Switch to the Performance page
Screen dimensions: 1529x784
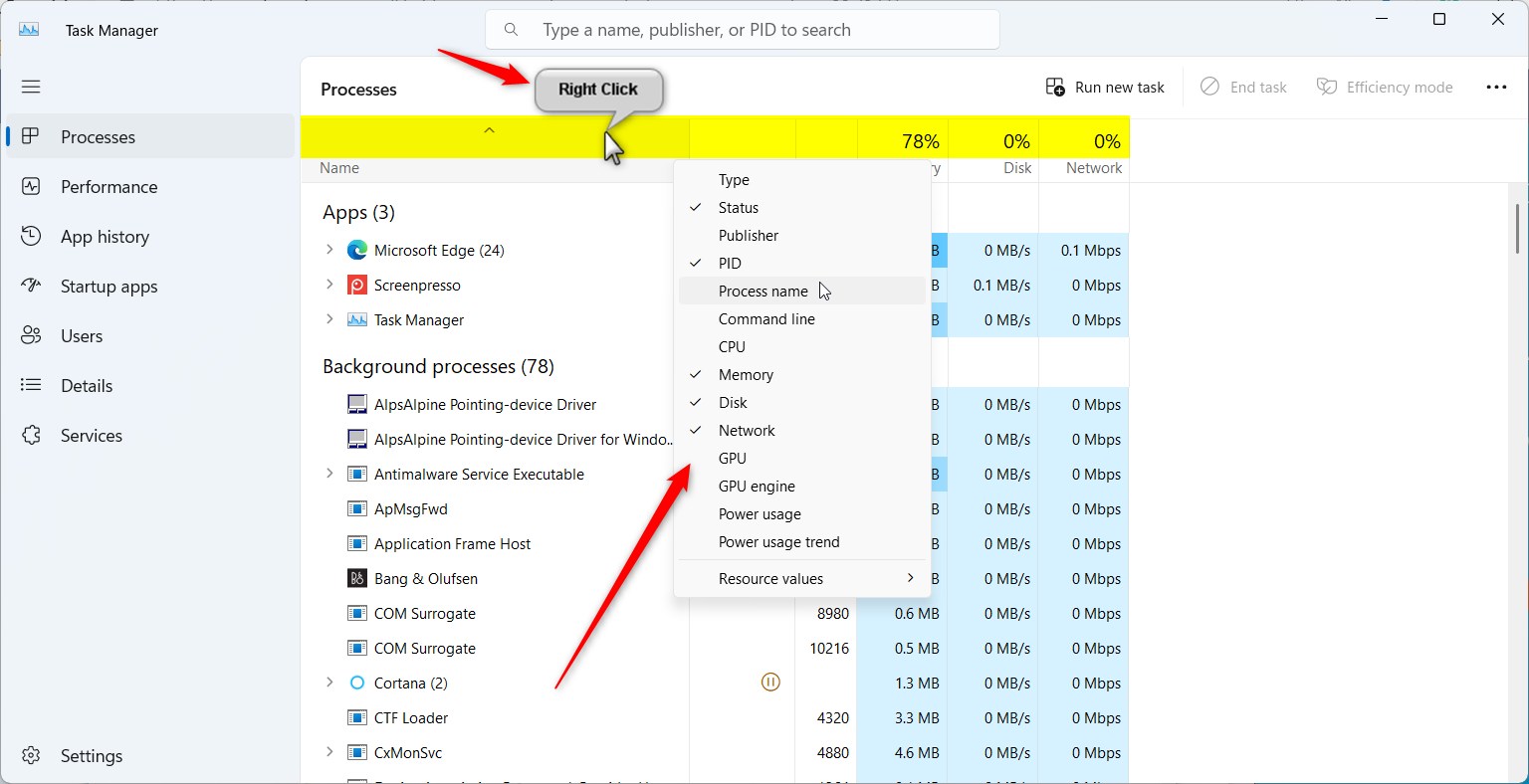point(150,186)
